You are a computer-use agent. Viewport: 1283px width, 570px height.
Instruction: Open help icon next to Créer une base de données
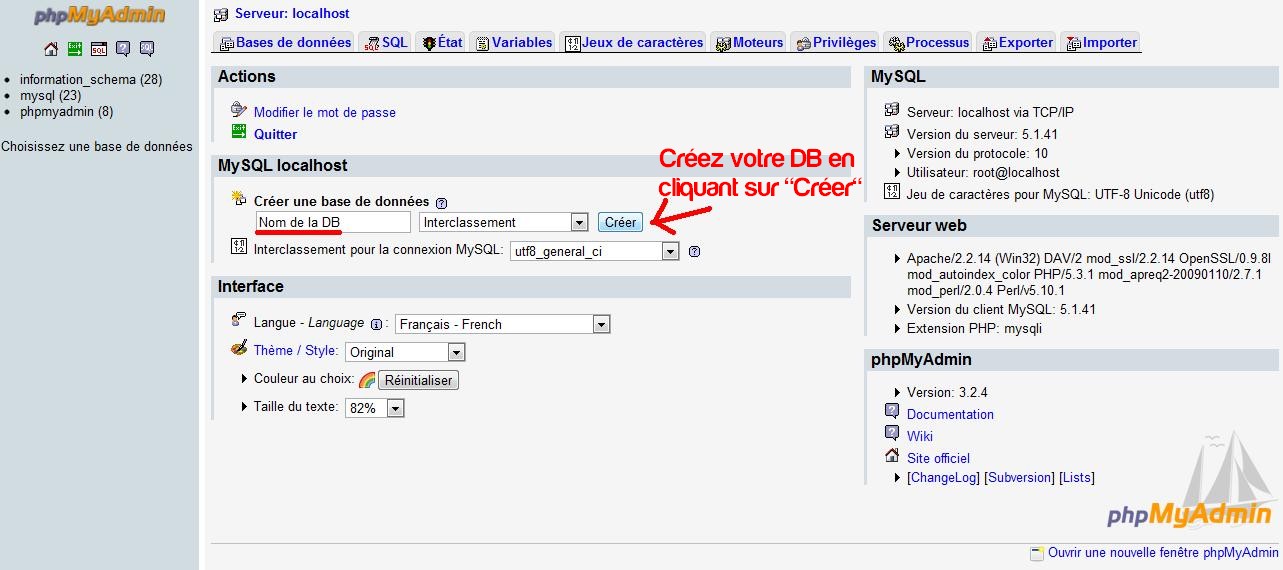point(441,202)
